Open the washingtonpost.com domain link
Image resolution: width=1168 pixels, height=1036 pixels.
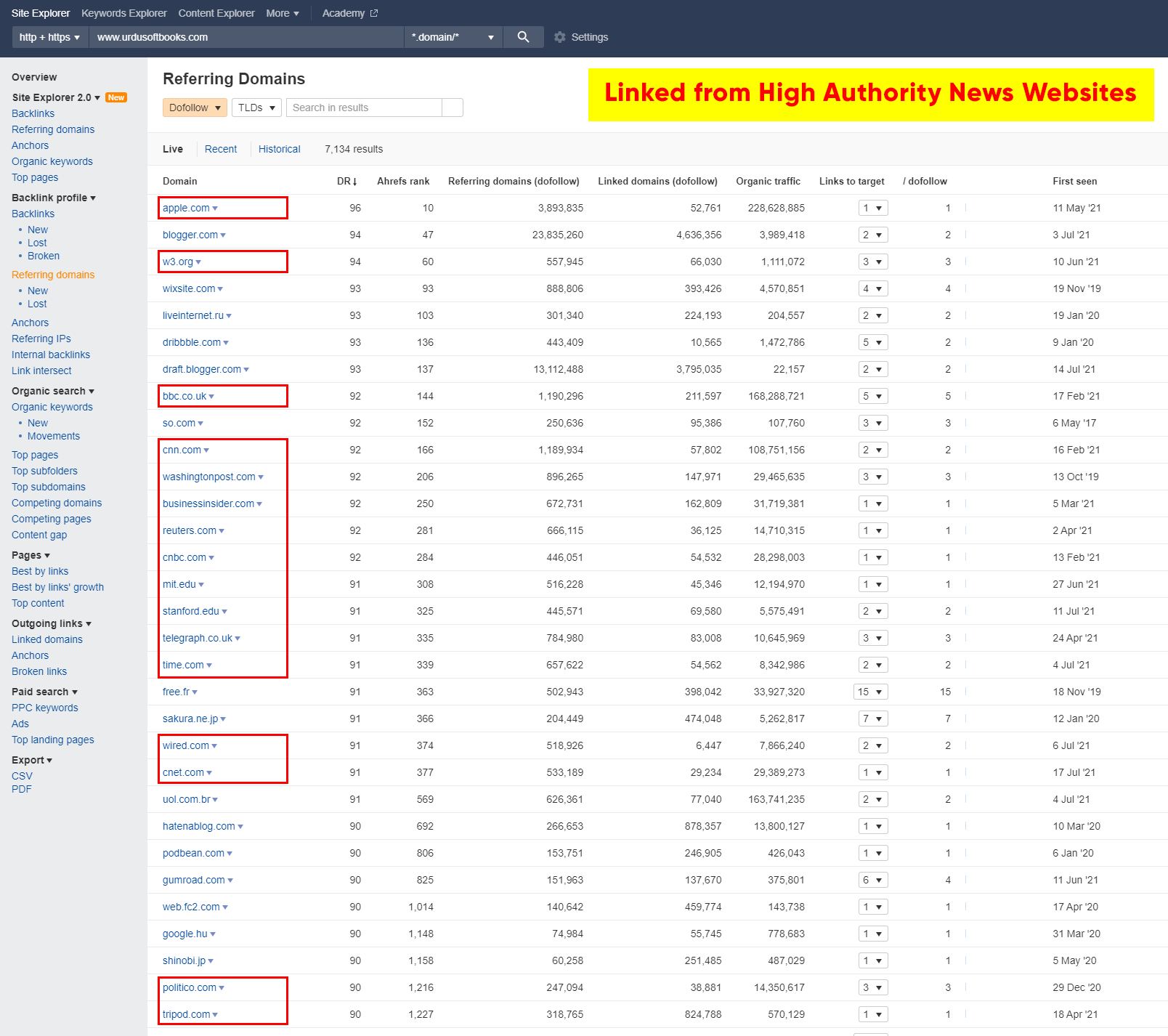pyautogui.click(x=209, y=477)
